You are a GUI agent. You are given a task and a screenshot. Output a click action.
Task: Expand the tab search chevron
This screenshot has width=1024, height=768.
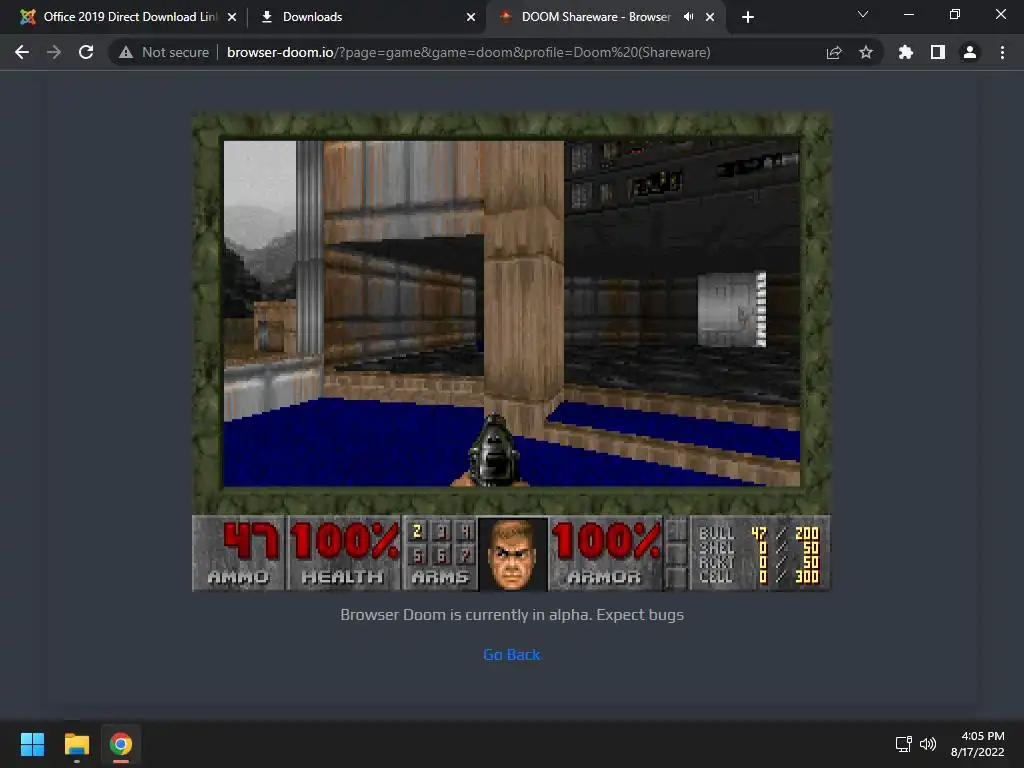click(863, 14)
